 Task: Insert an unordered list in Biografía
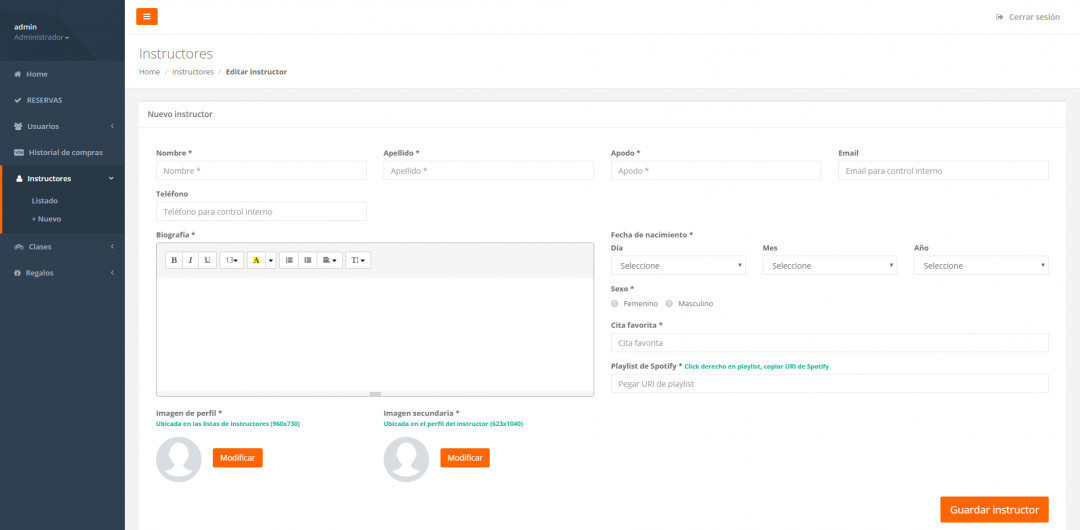click(x=306, y=260)
